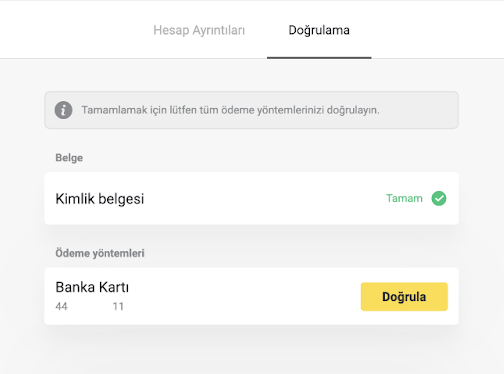Click the word doğrulayın ending the notice

353,110
